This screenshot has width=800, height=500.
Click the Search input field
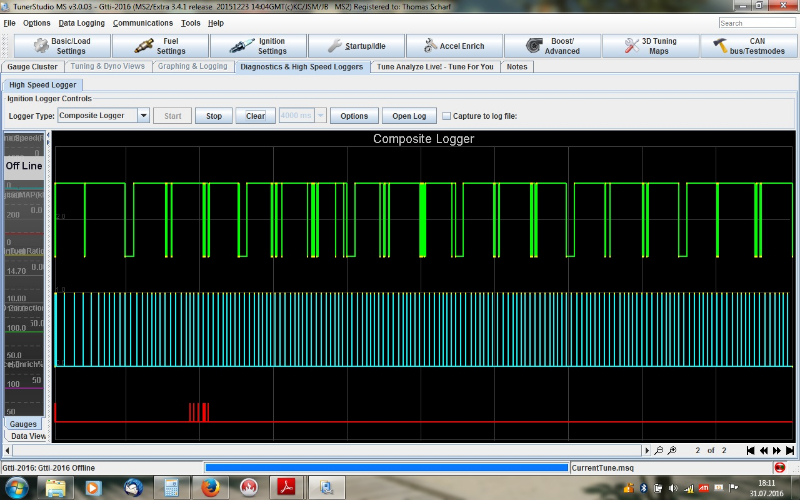click(757, 23)
